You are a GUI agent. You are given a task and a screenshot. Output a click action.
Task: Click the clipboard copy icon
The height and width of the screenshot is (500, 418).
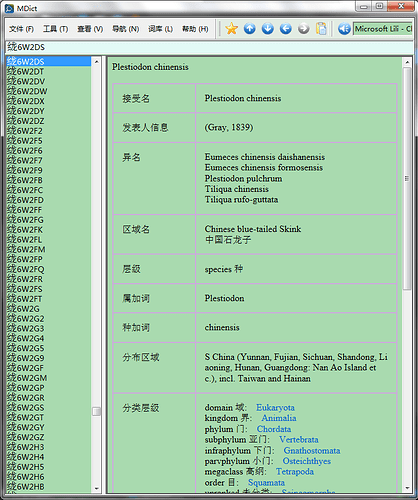coord(321,29)
